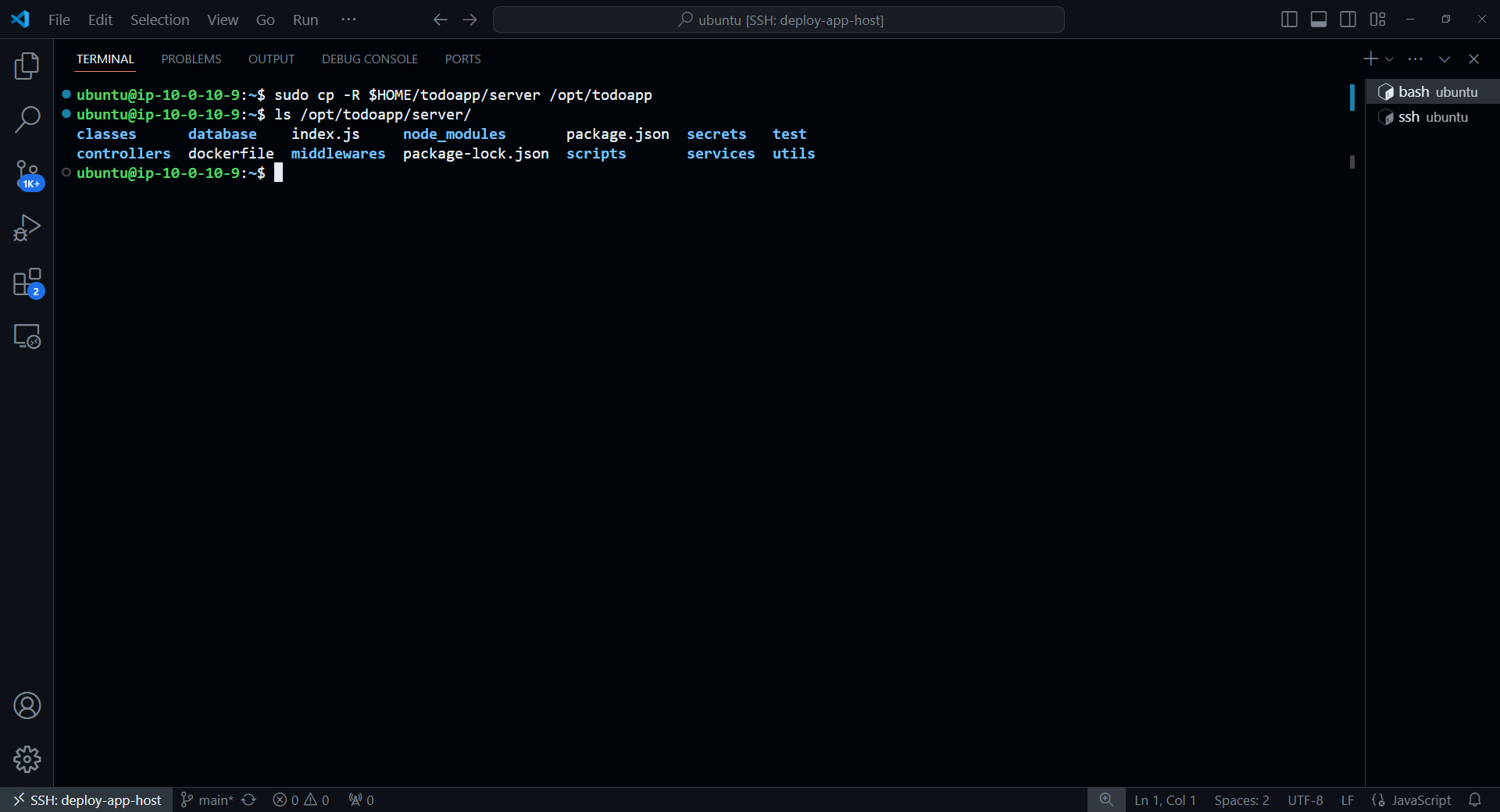Create a new terminal with plus icon
Viewport: 1500px width, 812px height.
click(1370, 59)
